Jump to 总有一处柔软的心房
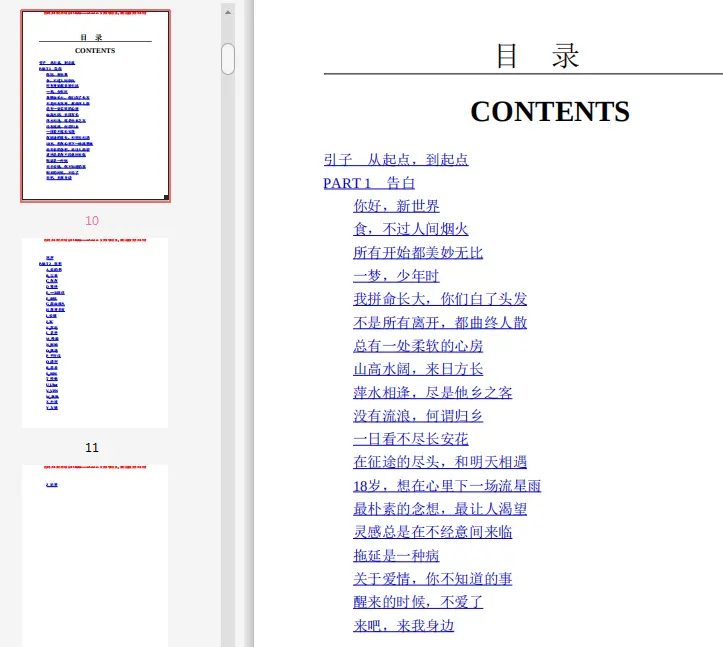The height and width of the screenshot is (647, 723). (x=418, y=346)
